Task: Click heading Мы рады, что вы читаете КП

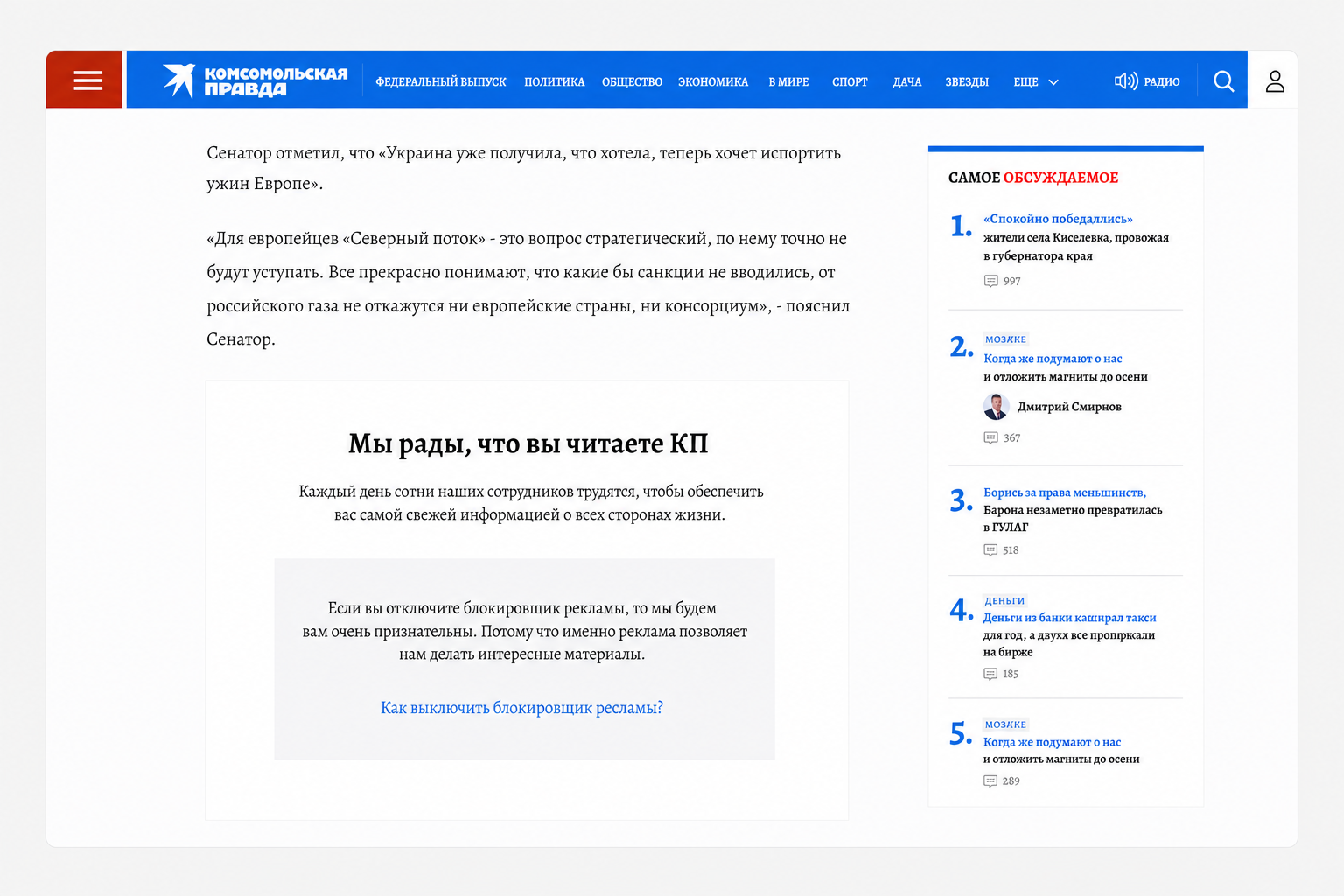Action: click(528, 444)
